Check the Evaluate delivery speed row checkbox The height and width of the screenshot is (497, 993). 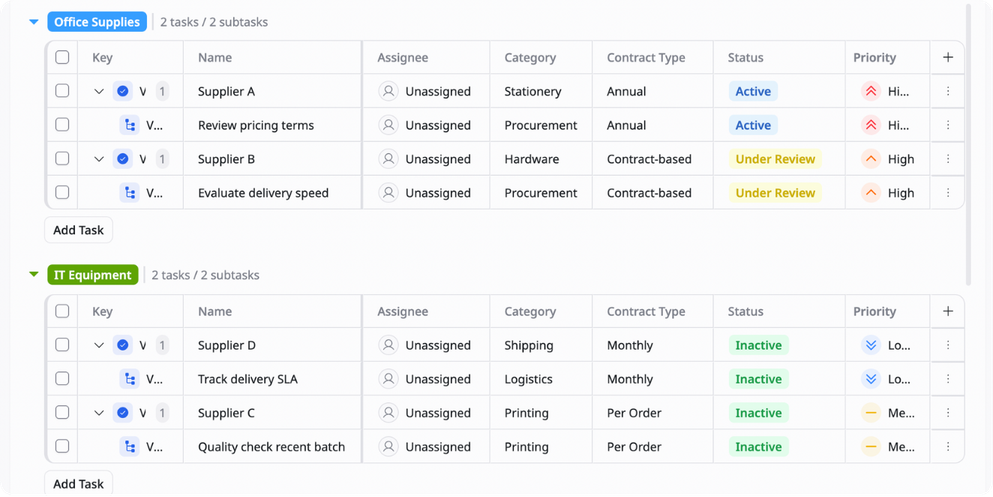pyautogui.click(x=62, y=192)
